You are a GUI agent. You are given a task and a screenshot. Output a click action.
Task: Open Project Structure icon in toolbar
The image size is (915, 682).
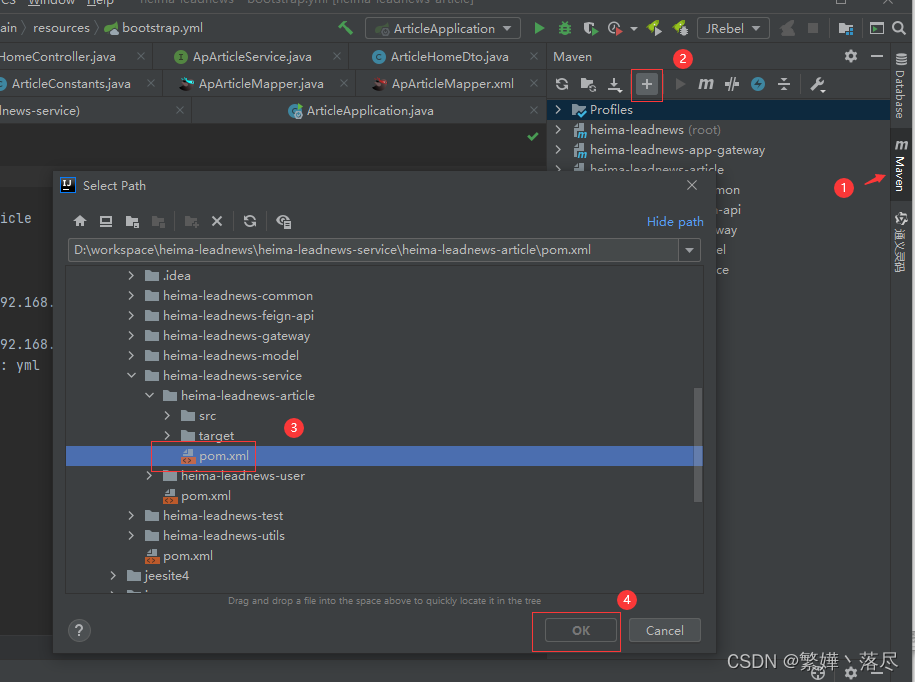[x=846, y=28]
